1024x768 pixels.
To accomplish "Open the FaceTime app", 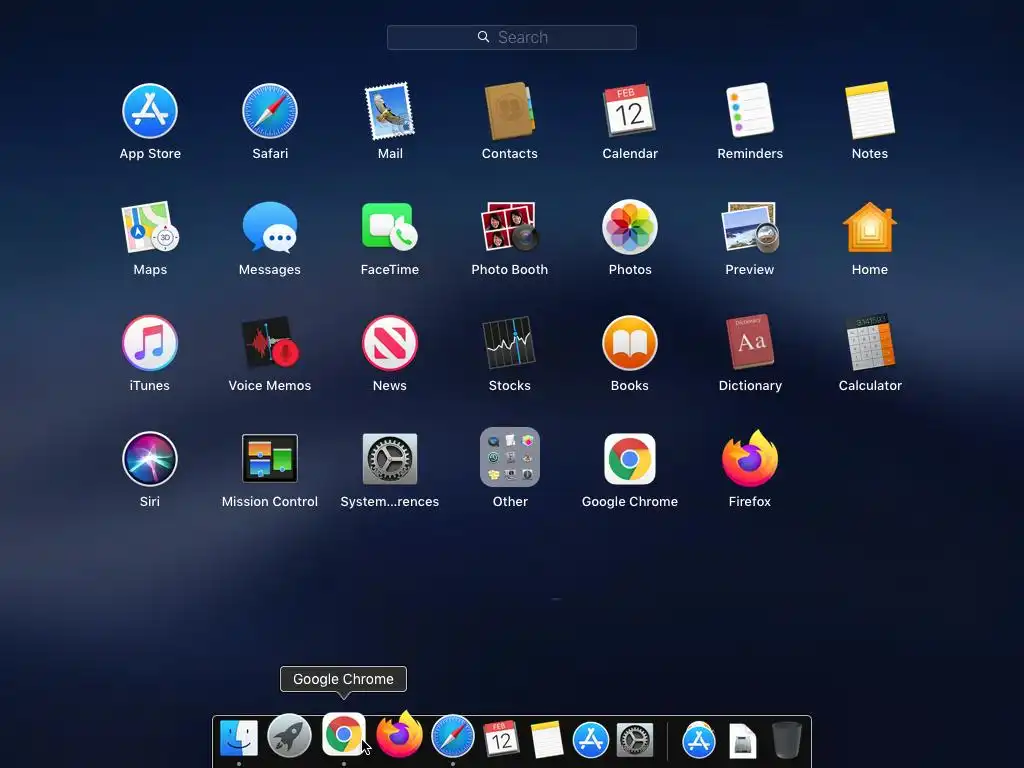I will point(390,227).
